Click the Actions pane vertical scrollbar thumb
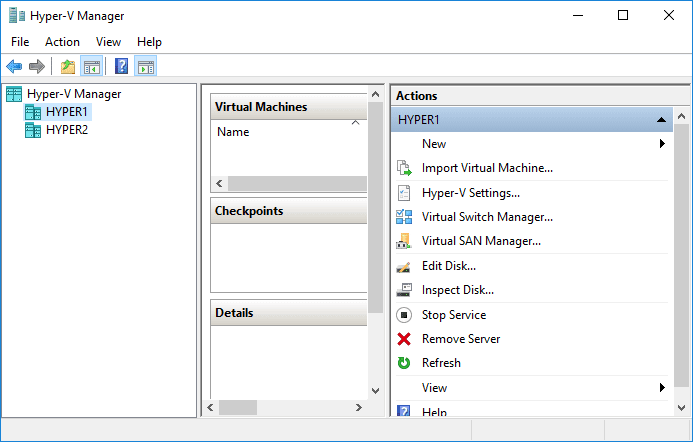 point(681,256)
